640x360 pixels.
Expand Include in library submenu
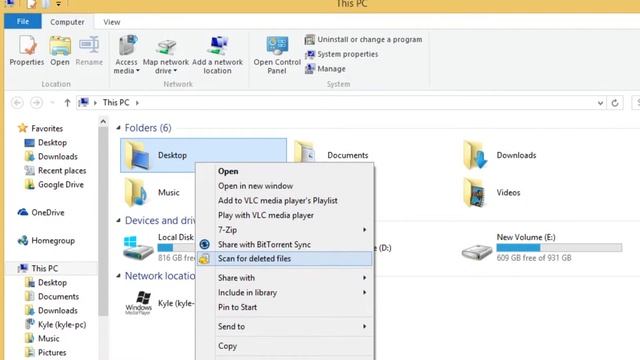284,292
